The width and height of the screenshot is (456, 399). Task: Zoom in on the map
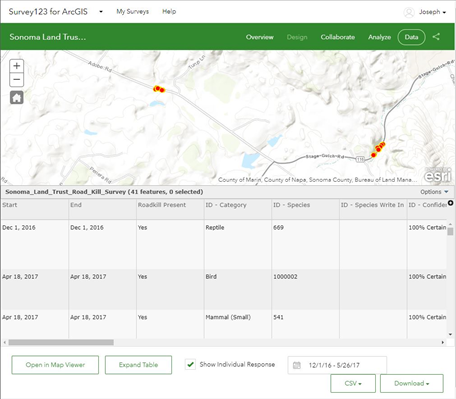pyautogui.click(x=17, y=66)
